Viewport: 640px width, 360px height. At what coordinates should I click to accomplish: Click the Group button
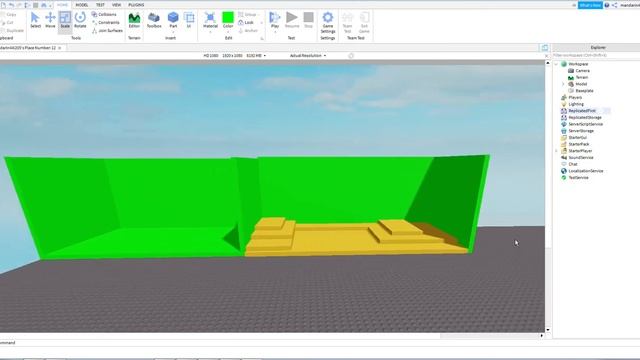tap(248, 14)
